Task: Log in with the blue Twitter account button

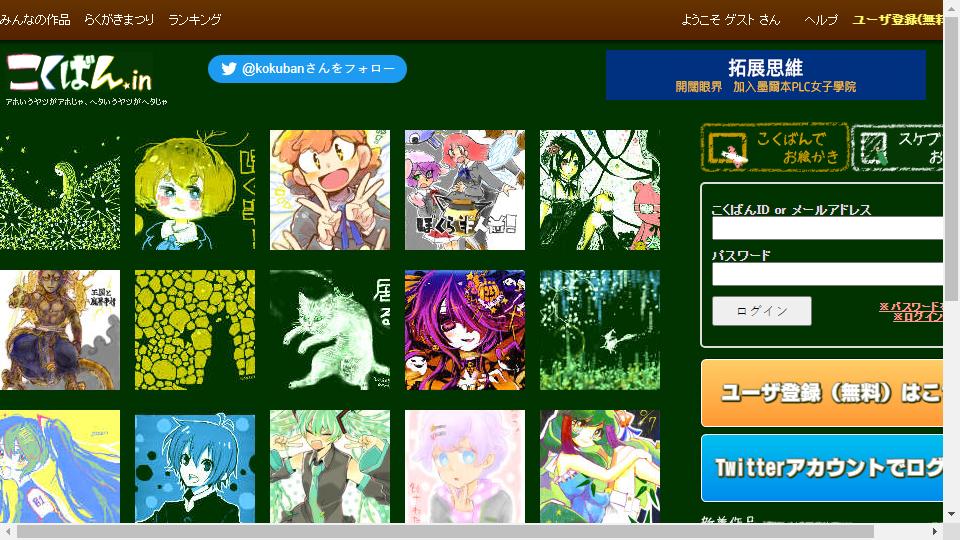Action: click(822, 468)
